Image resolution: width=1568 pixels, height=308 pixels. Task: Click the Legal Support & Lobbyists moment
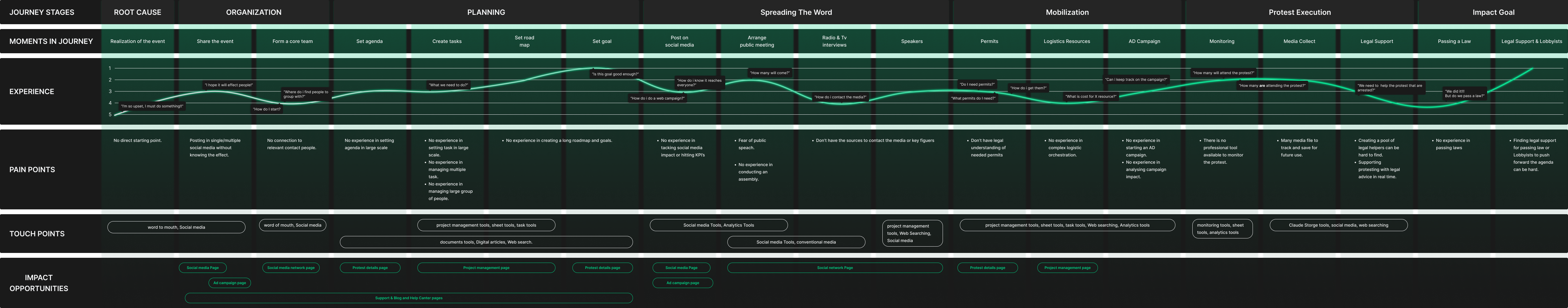tap(1531, 41)
